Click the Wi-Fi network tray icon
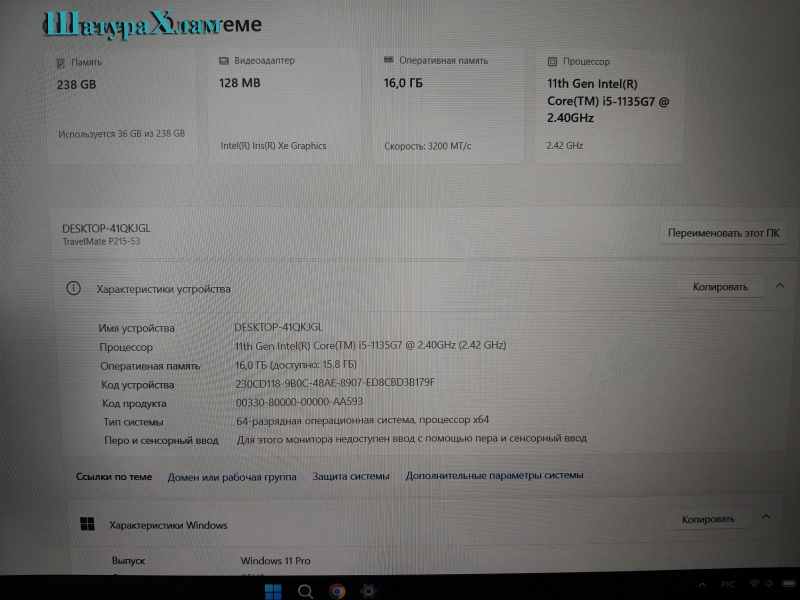Image resolution: width=800 pixels, height=600 pixels. pyautogui.click(x=754, y=584)
